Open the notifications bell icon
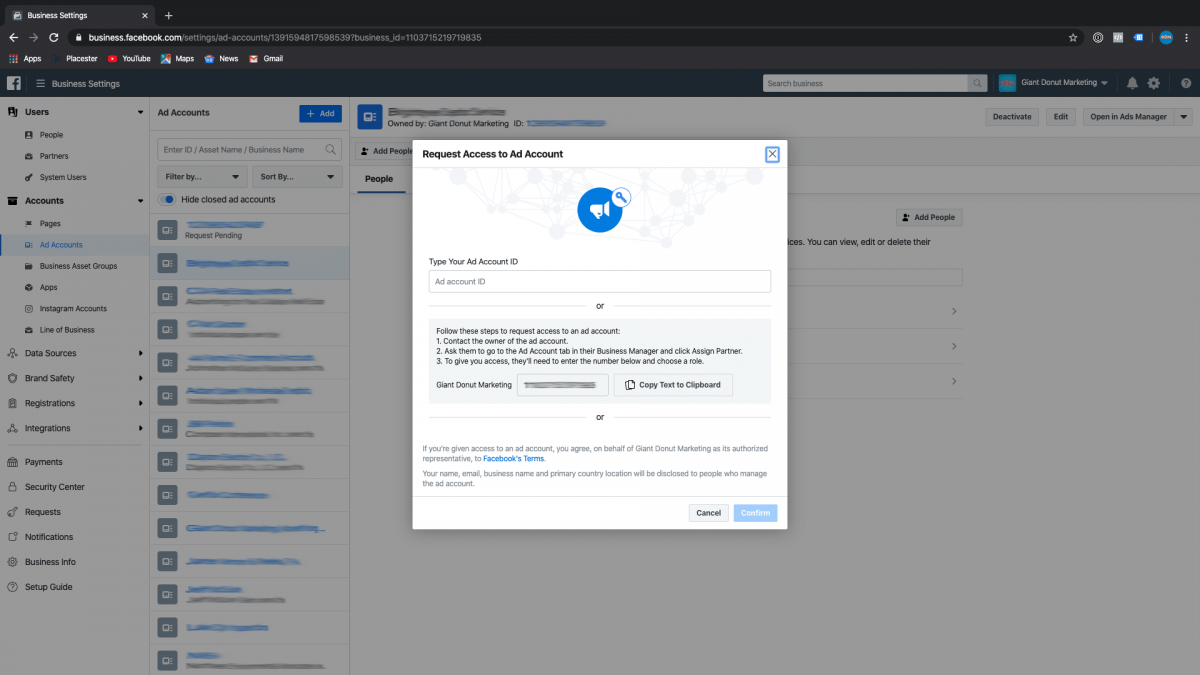This screenshot has width=1200, height=675. pos(1132,83)
